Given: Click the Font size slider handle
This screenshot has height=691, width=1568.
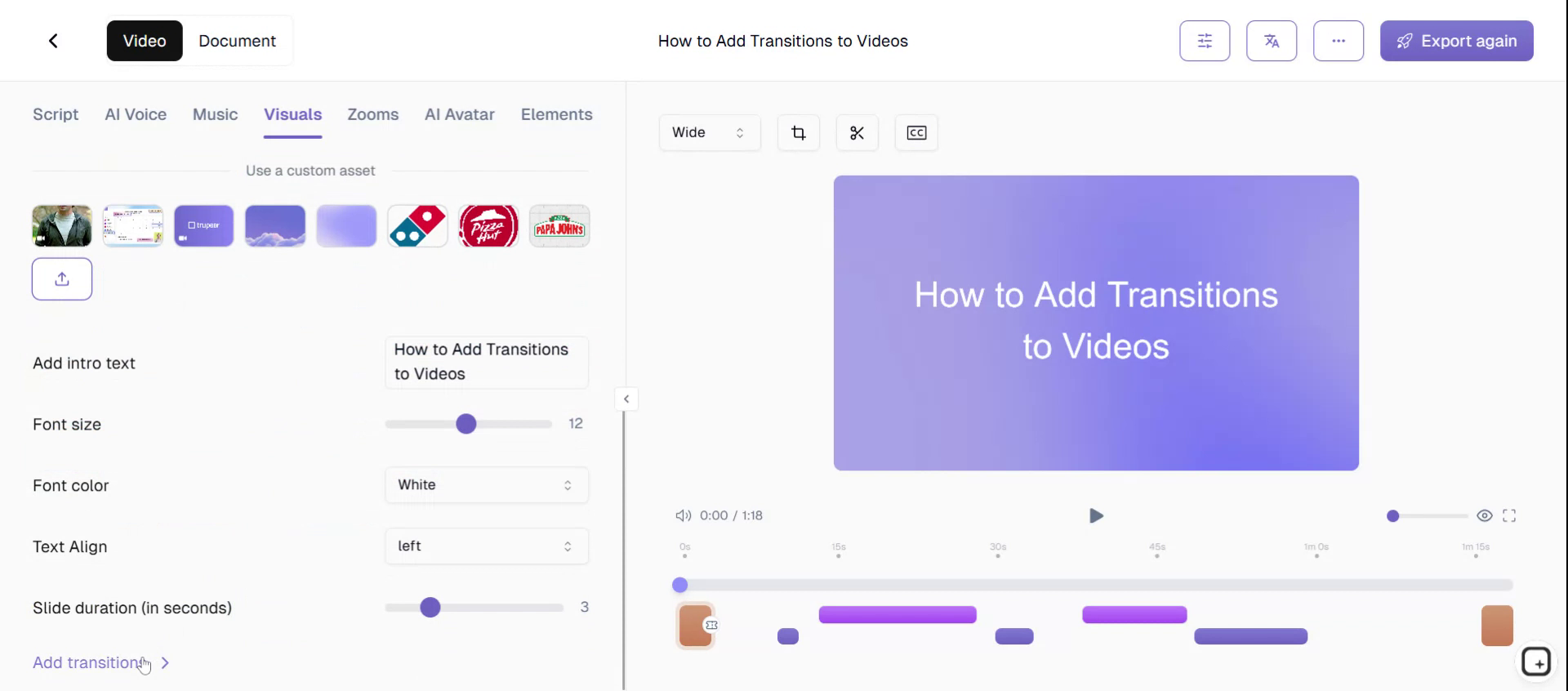Looking at the screenshot, I should pyautogui.click(x=465, y=424).
